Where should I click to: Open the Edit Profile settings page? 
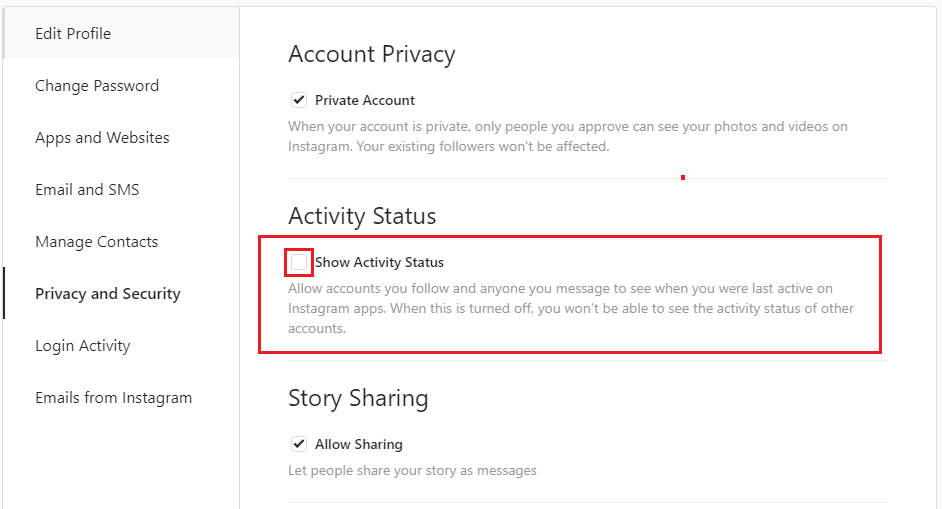[73, 34]
